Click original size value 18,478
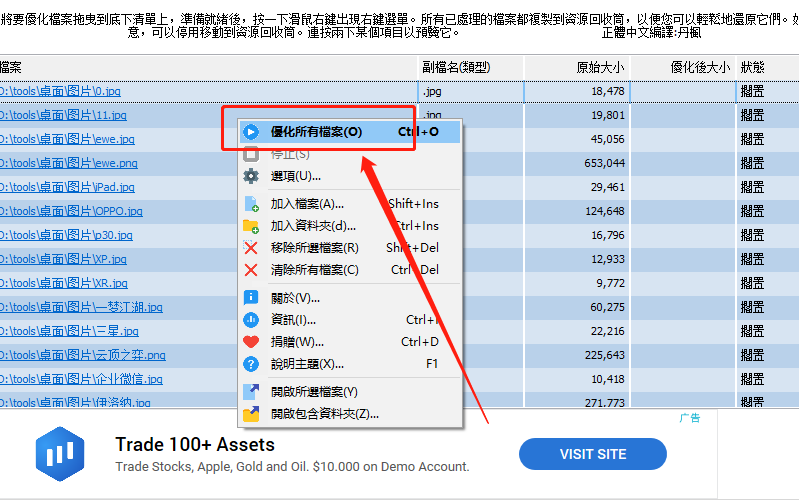Image resolution: width=799 pixels, height=500 pixels. (x=607, y=91)
